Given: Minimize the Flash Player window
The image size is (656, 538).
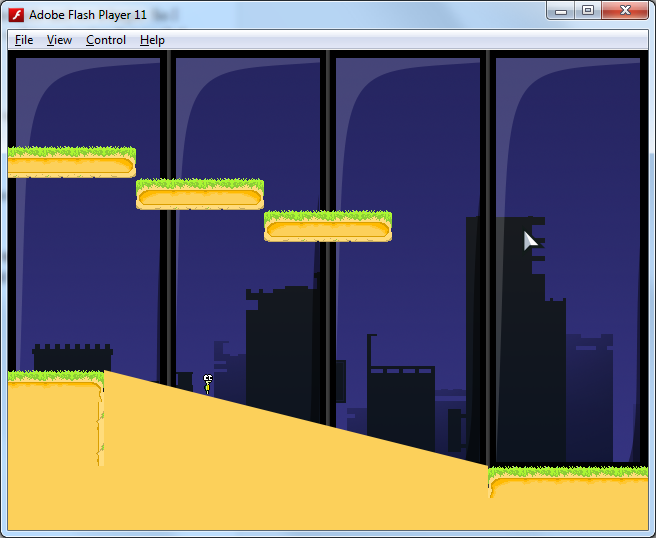Looking at the screenshot, I should point(561,11).
